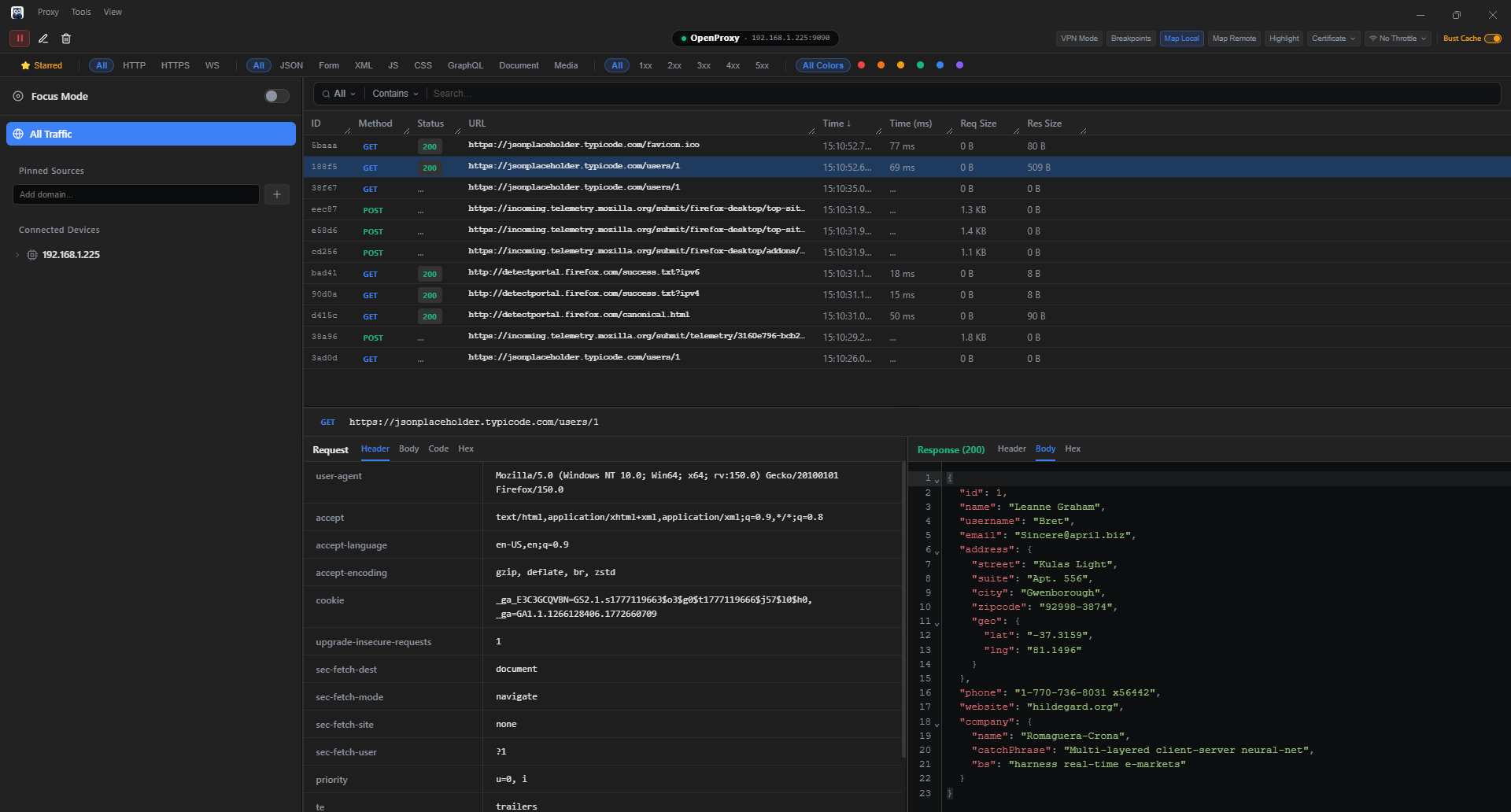This screenshot has height=812, width=1511.
Task: Select the favicon.ico request row
Action: [907, 146]
